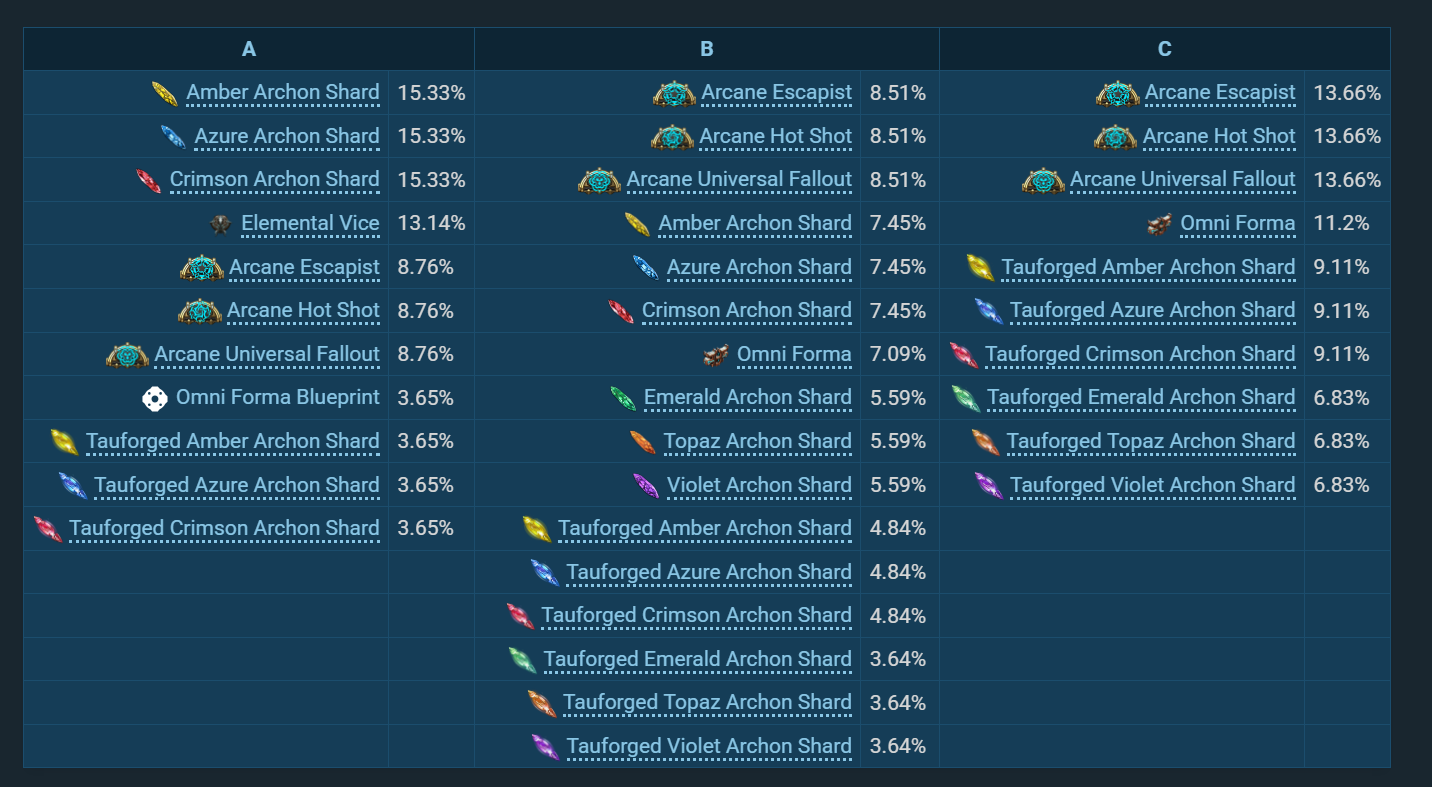This screenshot has width=1432, height=787.
Task: Open Tauforged Azure Archon Shard link in column B
Action: point(709,572)
